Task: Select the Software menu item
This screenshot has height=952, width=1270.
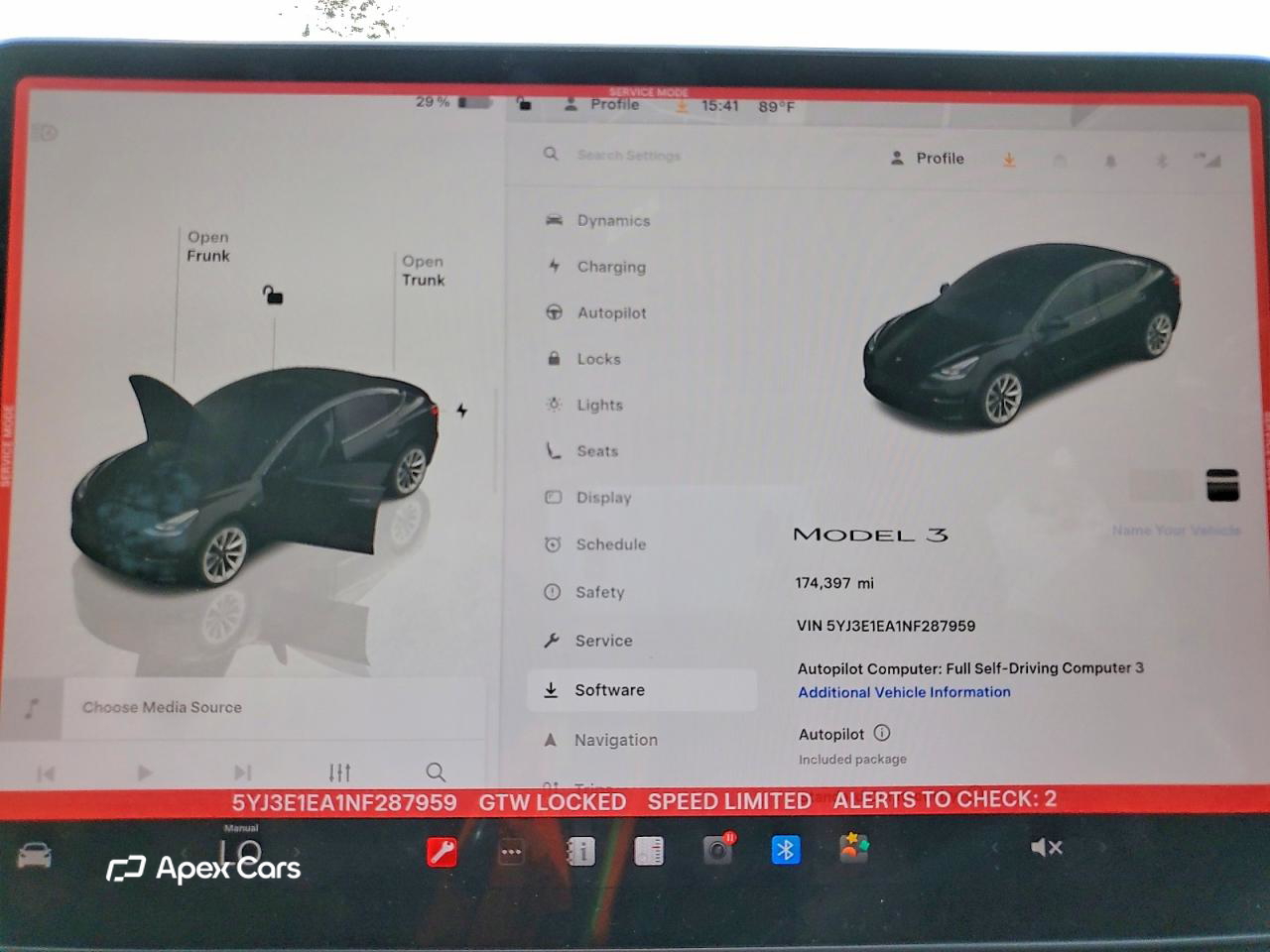Action: [641, 690]
